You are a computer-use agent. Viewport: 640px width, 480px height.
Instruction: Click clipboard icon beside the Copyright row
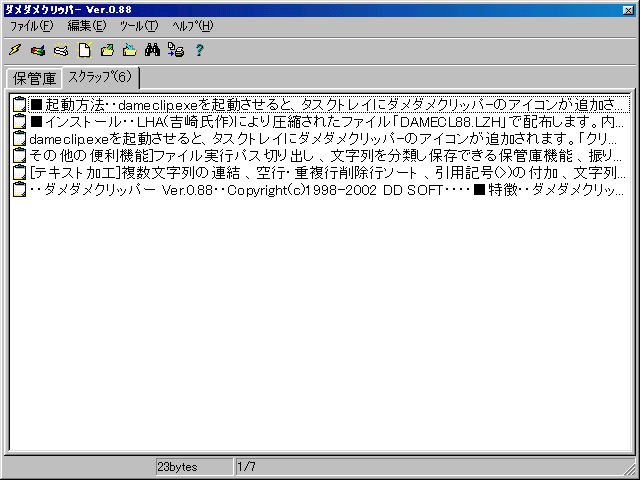19,190
